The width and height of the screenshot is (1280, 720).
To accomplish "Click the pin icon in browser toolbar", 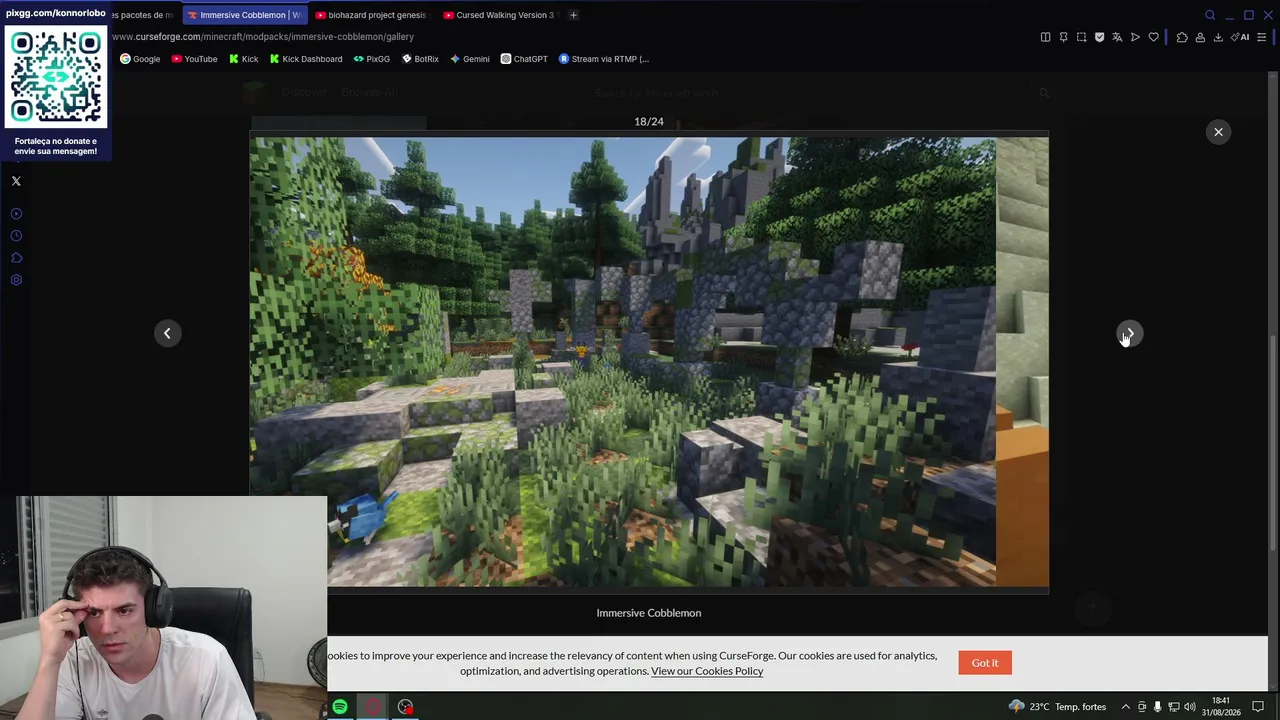I will pos(1063,37).
